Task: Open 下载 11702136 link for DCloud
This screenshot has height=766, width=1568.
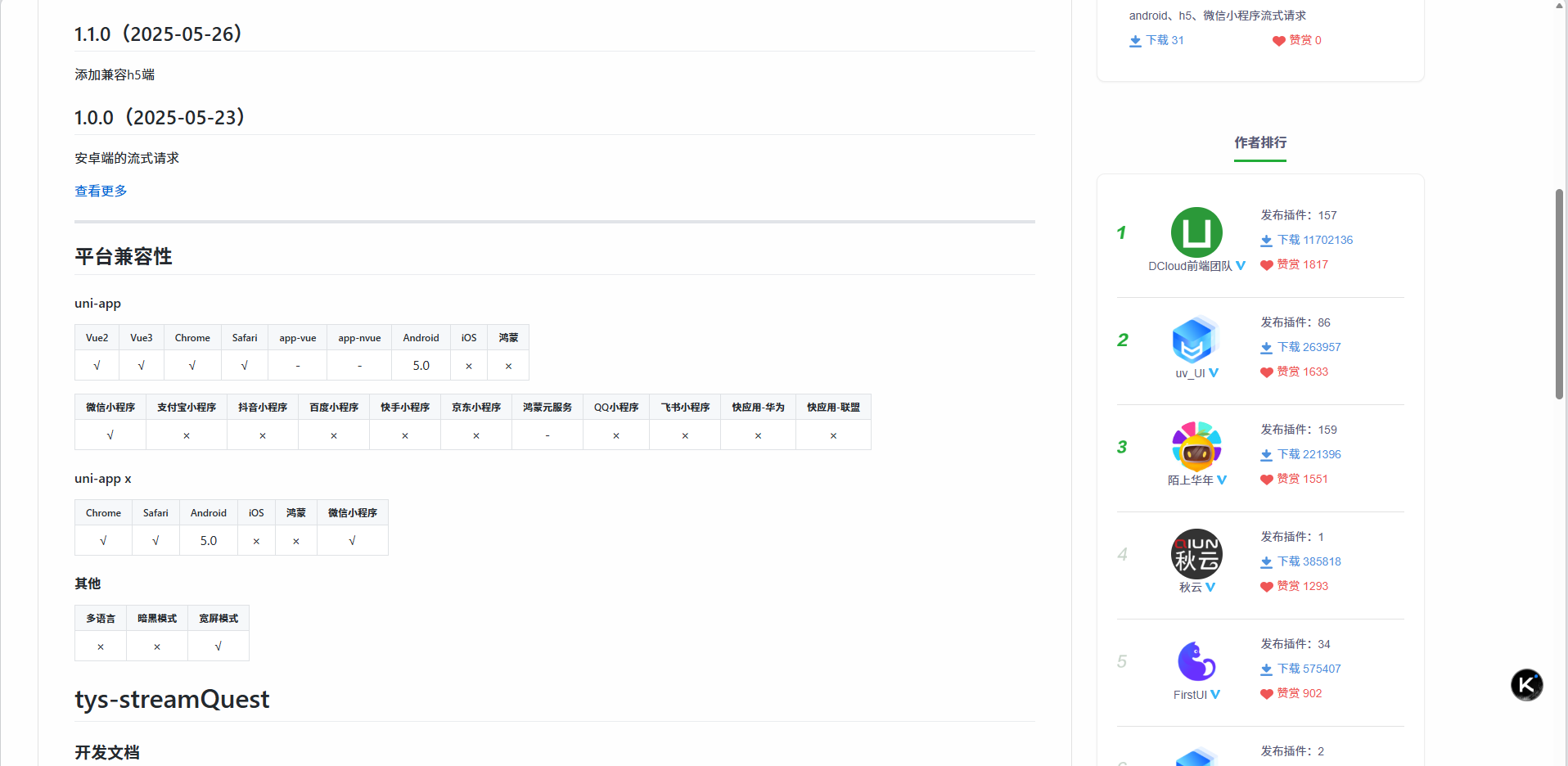Action: (1314, 240)
